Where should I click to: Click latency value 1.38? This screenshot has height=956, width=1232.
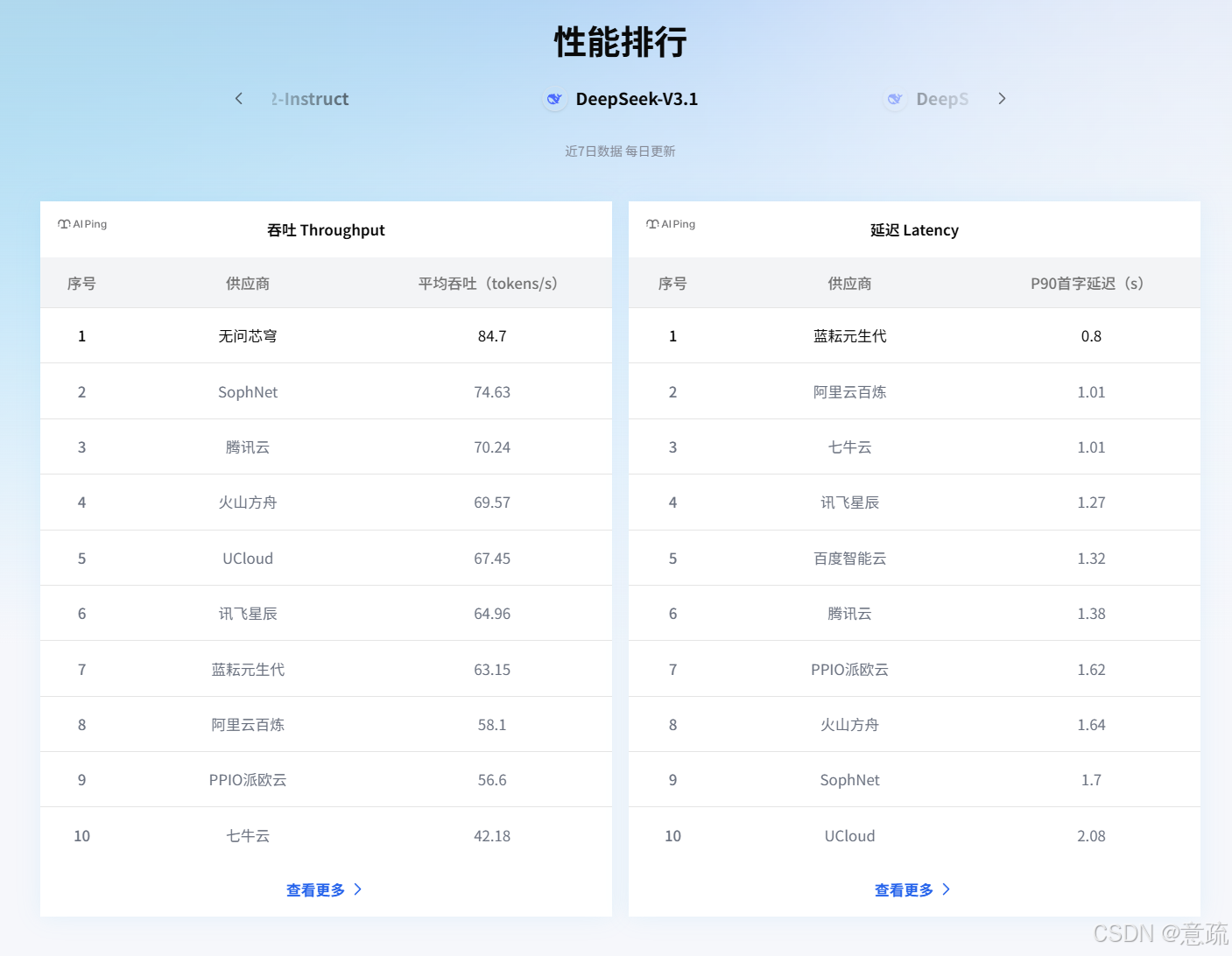point(1091,614)
